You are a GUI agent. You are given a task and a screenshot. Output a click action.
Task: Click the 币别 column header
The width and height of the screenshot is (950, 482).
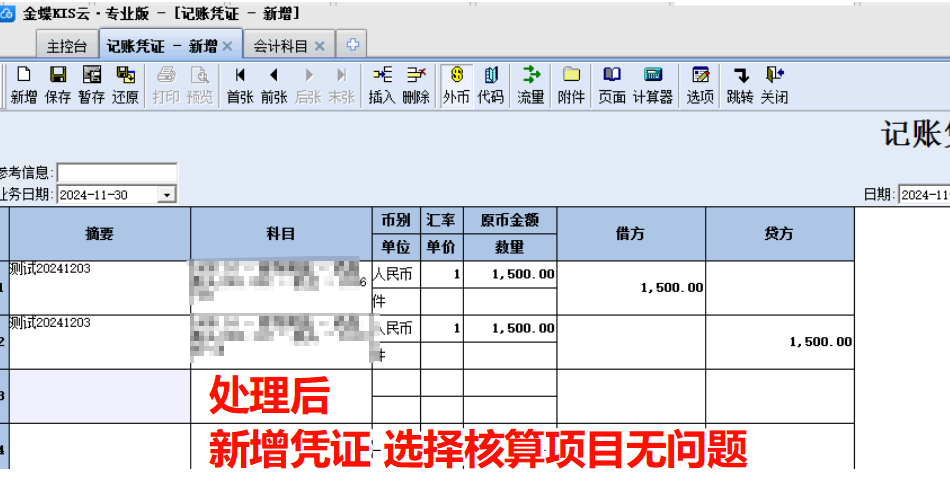pyautogui.click(x=396, y=220)
